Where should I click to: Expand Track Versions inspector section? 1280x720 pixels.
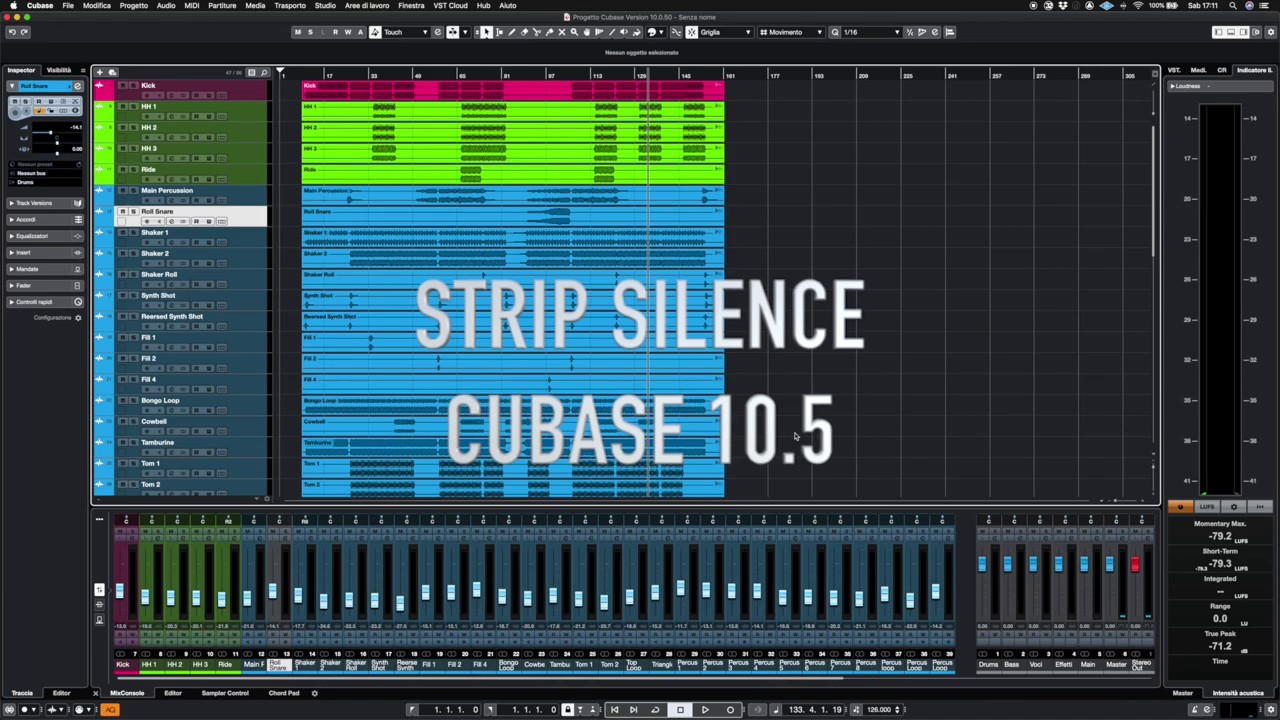click(45, 203)
